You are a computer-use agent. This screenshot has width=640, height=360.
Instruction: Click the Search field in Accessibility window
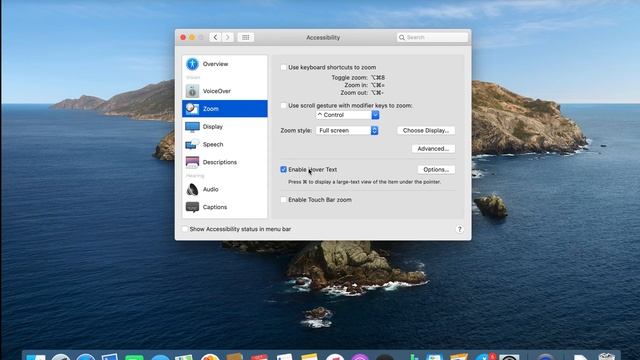click(x=432, y=38)
